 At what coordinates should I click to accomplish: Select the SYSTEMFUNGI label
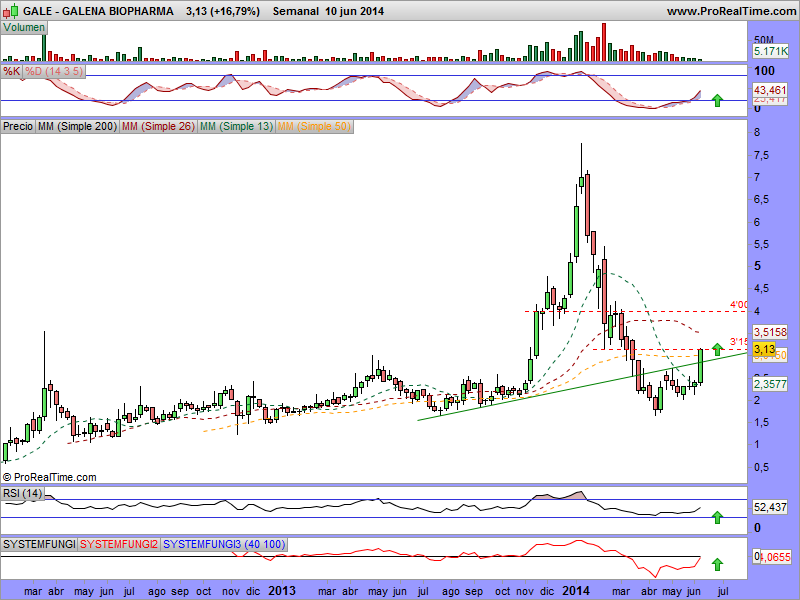pyautogui.click(x=39, y=544)
